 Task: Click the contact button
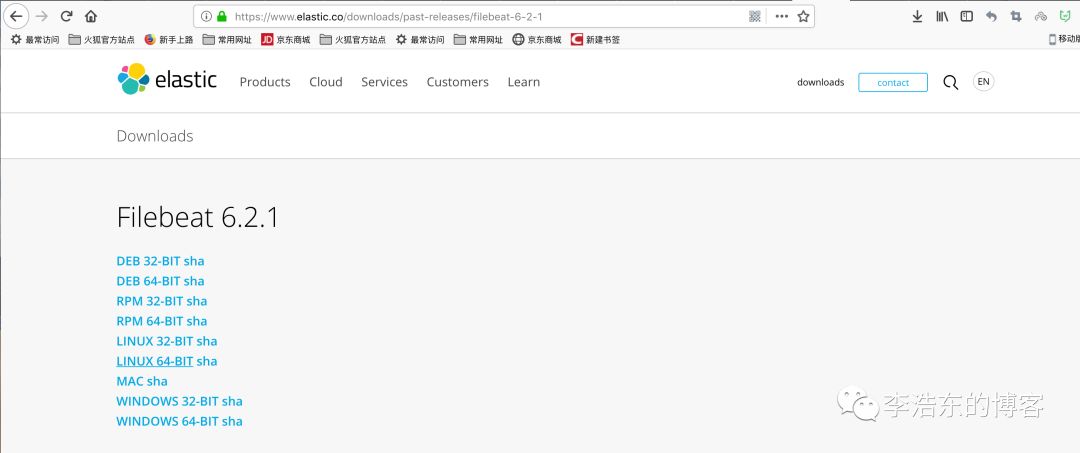coord(893,83)
